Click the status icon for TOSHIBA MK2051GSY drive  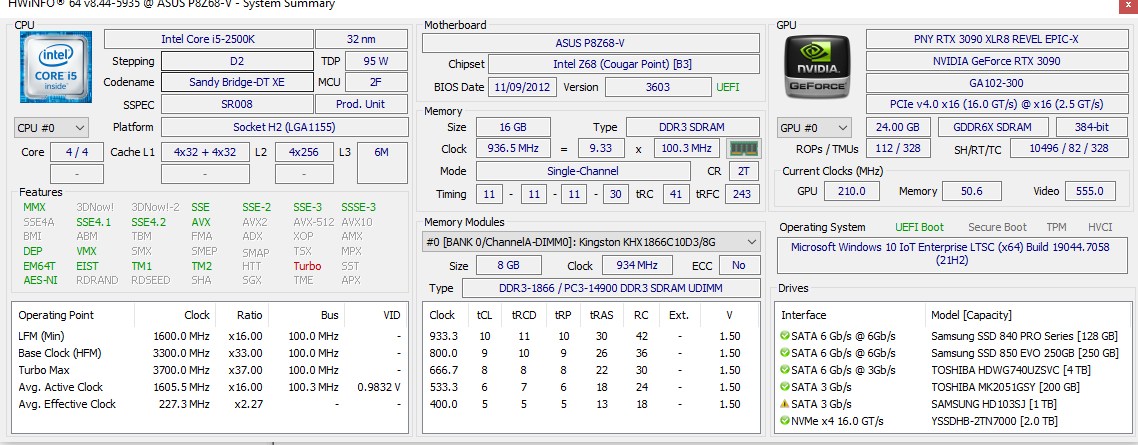point(785,387)
